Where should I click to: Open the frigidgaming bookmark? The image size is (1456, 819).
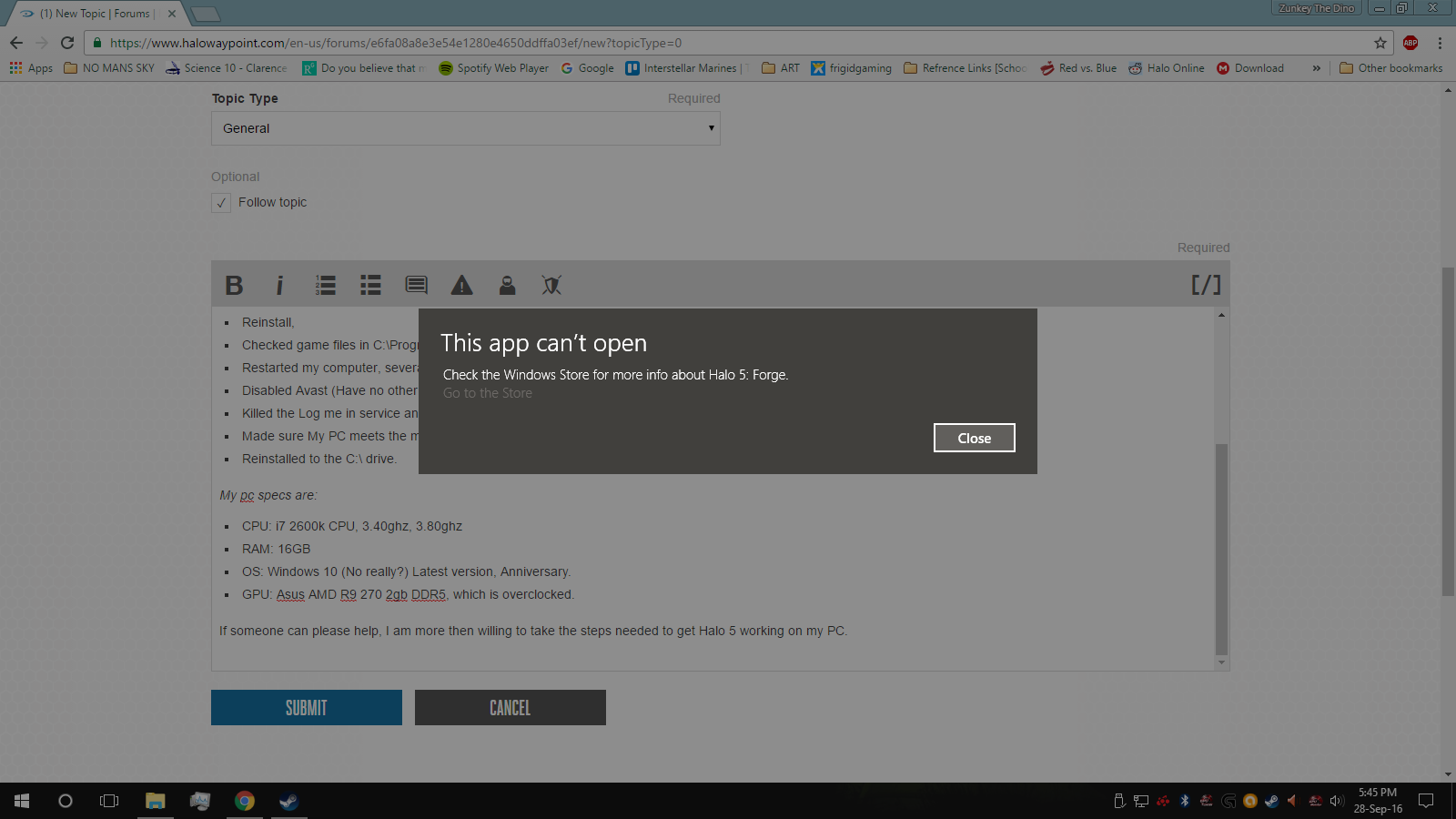[851, 68]
